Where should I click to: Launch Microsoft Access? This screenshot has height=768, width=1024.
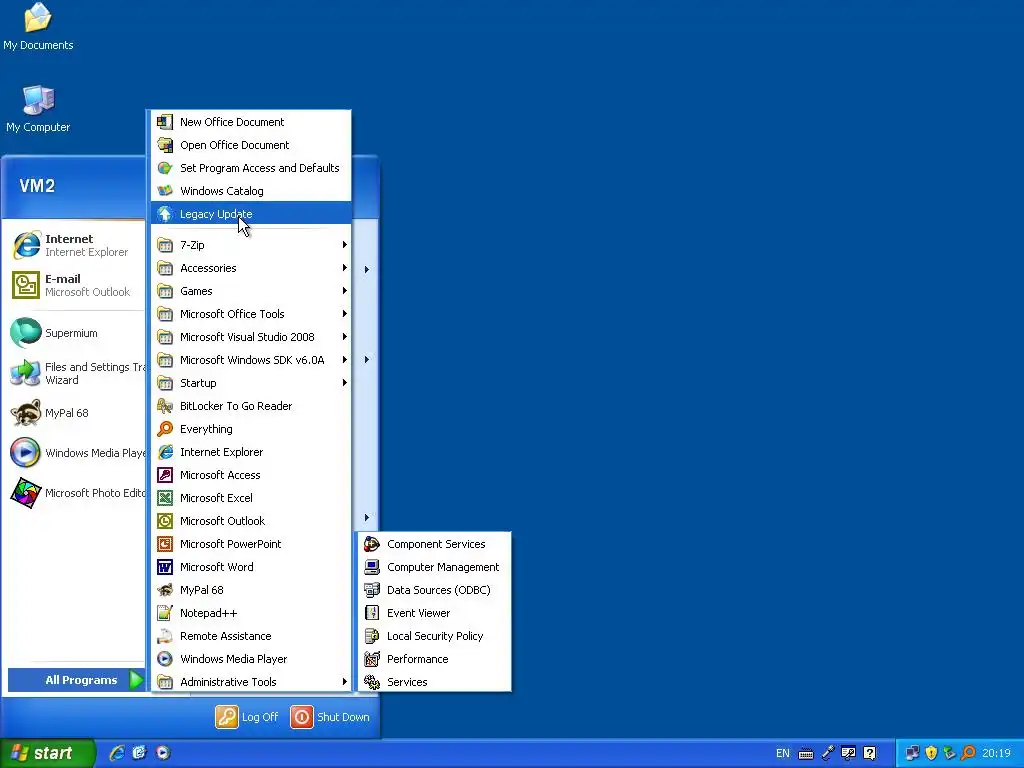pyautogui.click(x=251, y=475)
